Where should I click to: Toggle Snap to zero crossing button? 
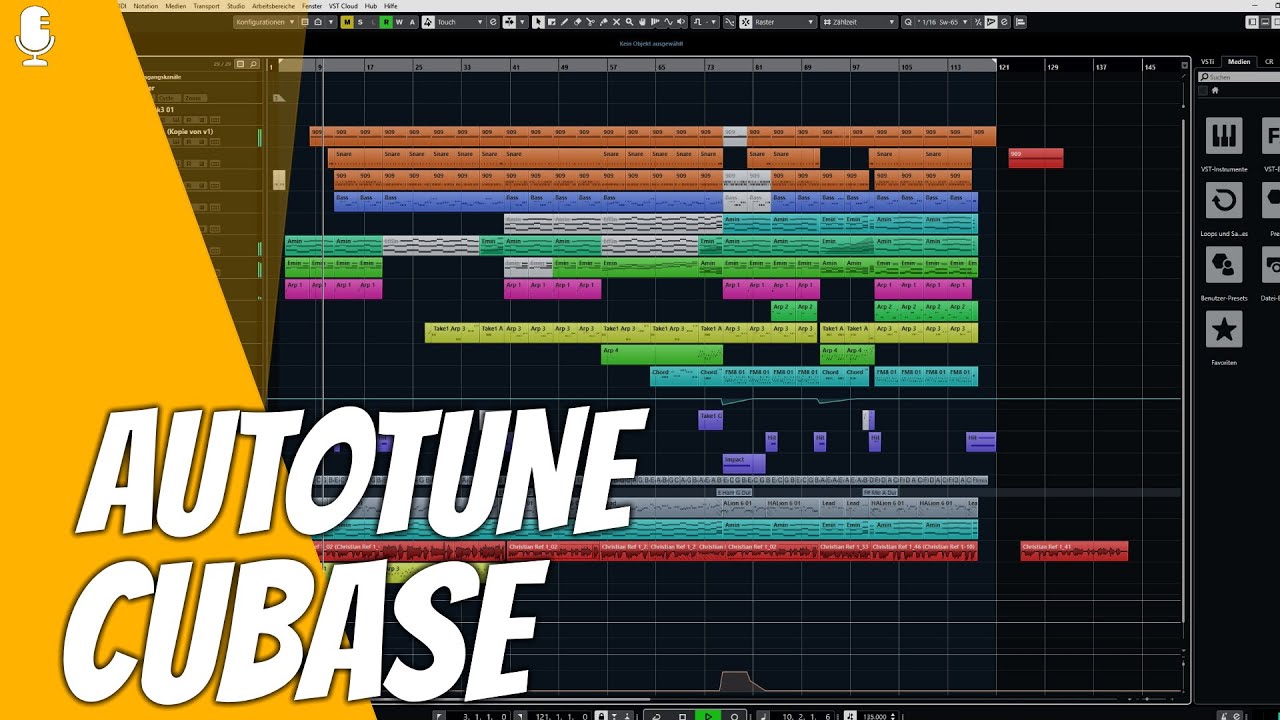click(731, 22)
